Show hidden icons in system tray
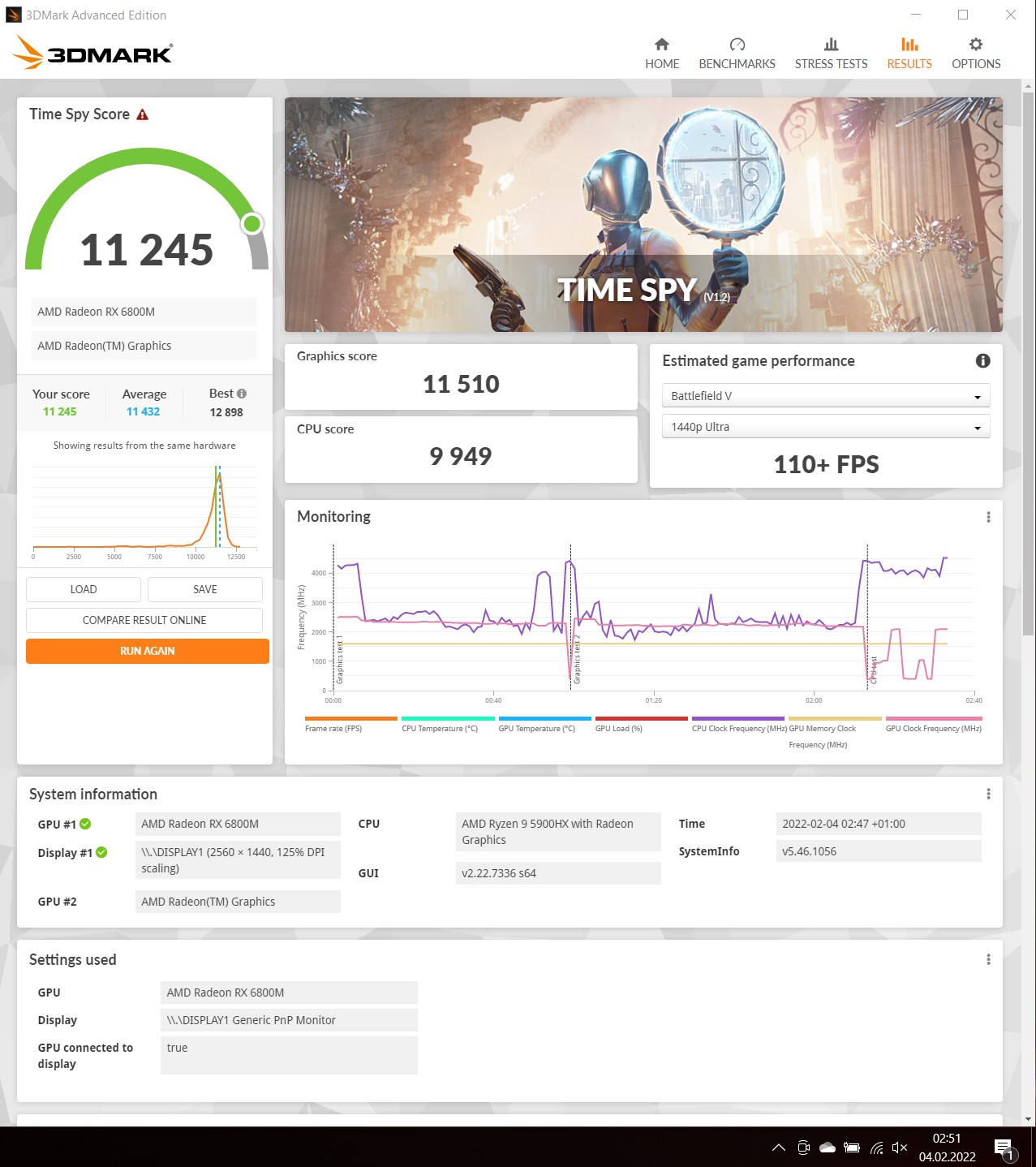The height and width of the screenshot is (1167, 1036). click(x=779, y=1148)
